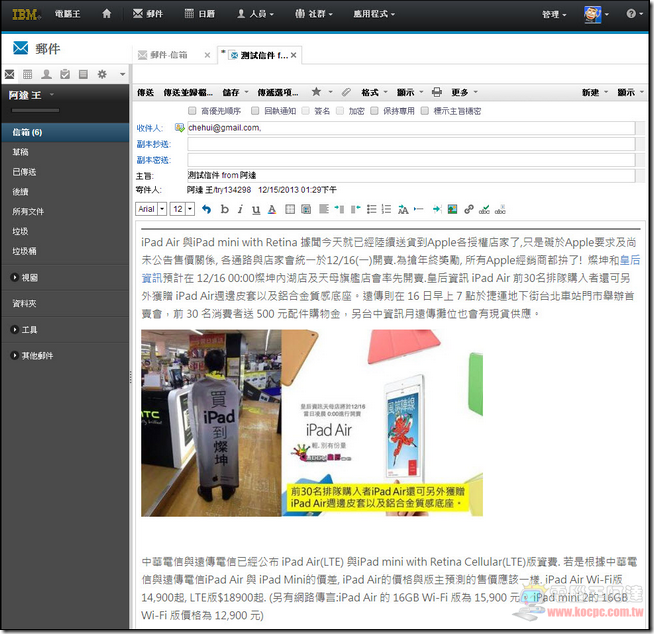Run spell check with green check icon
This screenshot has width=654, height=634.
(484, 209)
